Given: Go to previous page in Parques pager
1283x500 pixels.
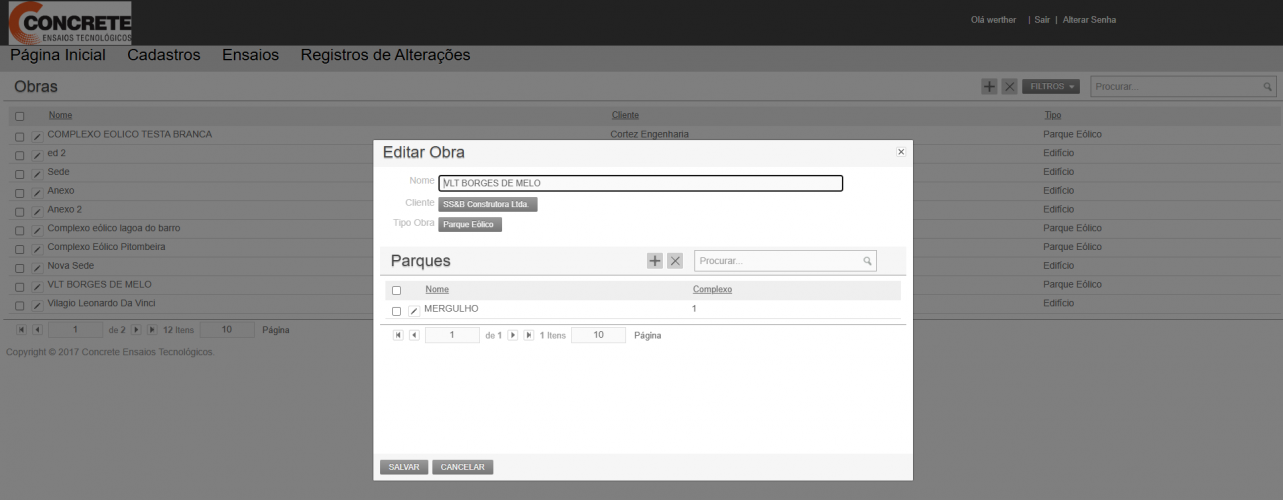Looking at the screenshot, I should coord(414,335).
